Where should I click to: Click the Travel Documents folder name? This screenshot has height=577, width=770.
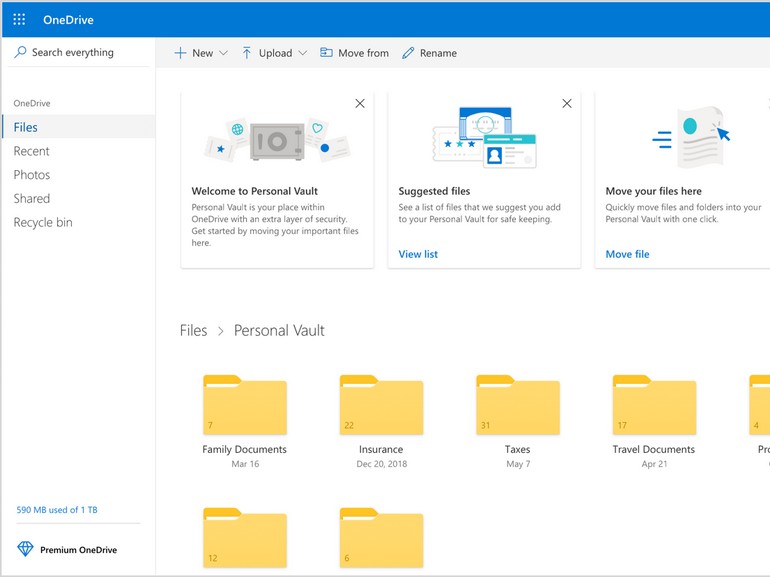654,449
